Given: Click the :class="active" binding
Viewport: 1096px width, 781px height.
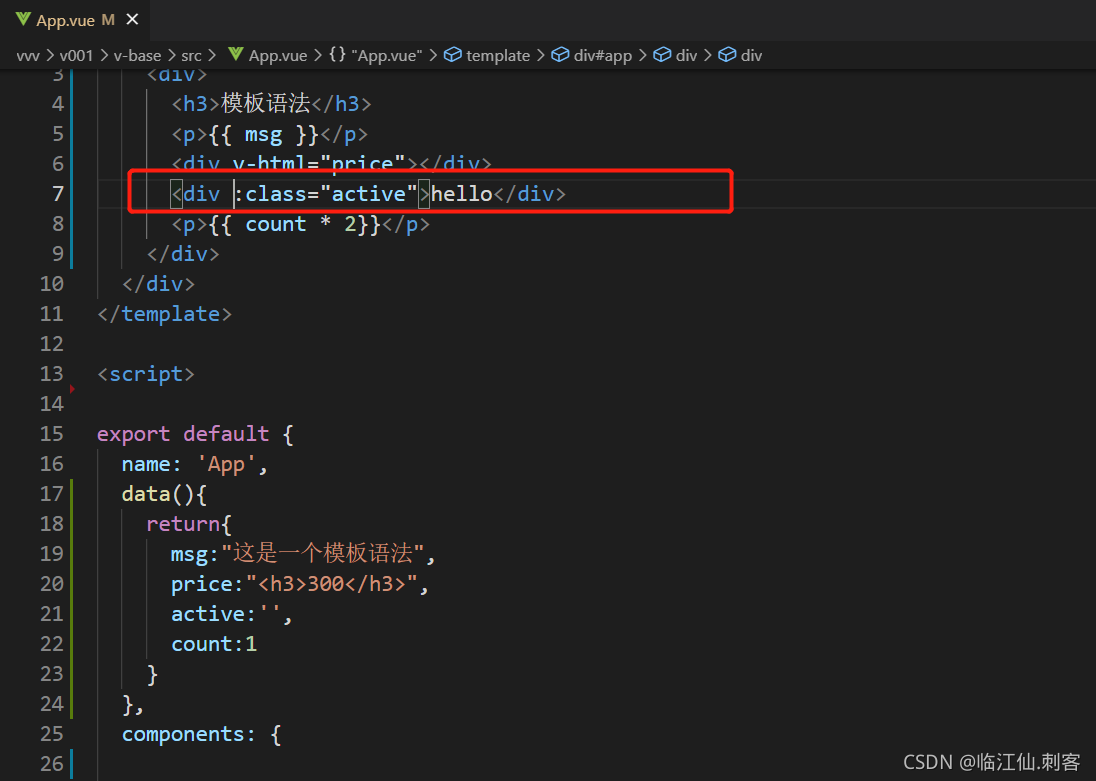Looking at the screenshot, I should tap(326, 194).
